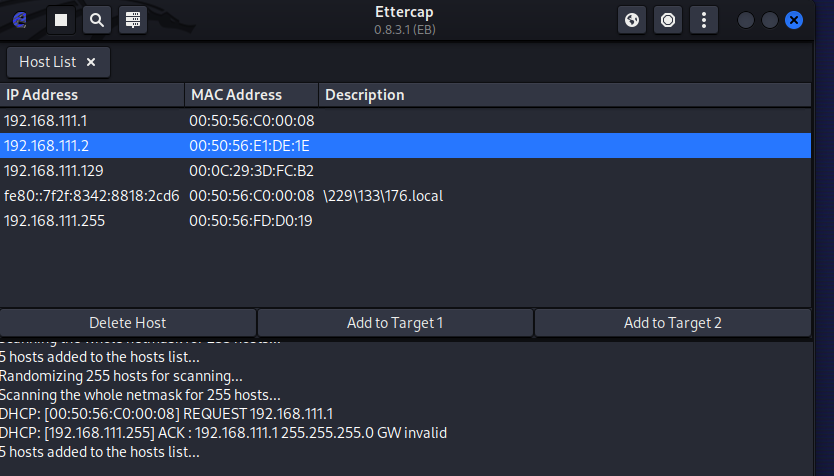The width and height of the screenshot is (834, 476).
Task: Click the first window control circle button
Action: [746, 20]
